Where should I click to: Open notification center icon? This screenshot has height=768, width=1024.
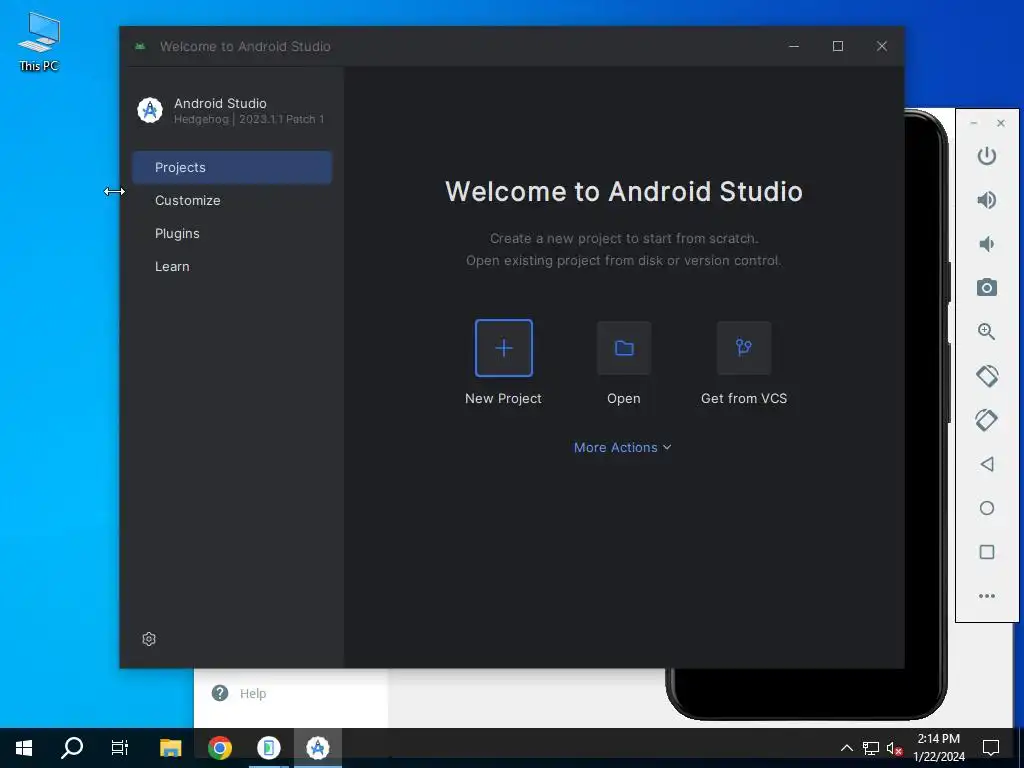click(x=991, y=748)
